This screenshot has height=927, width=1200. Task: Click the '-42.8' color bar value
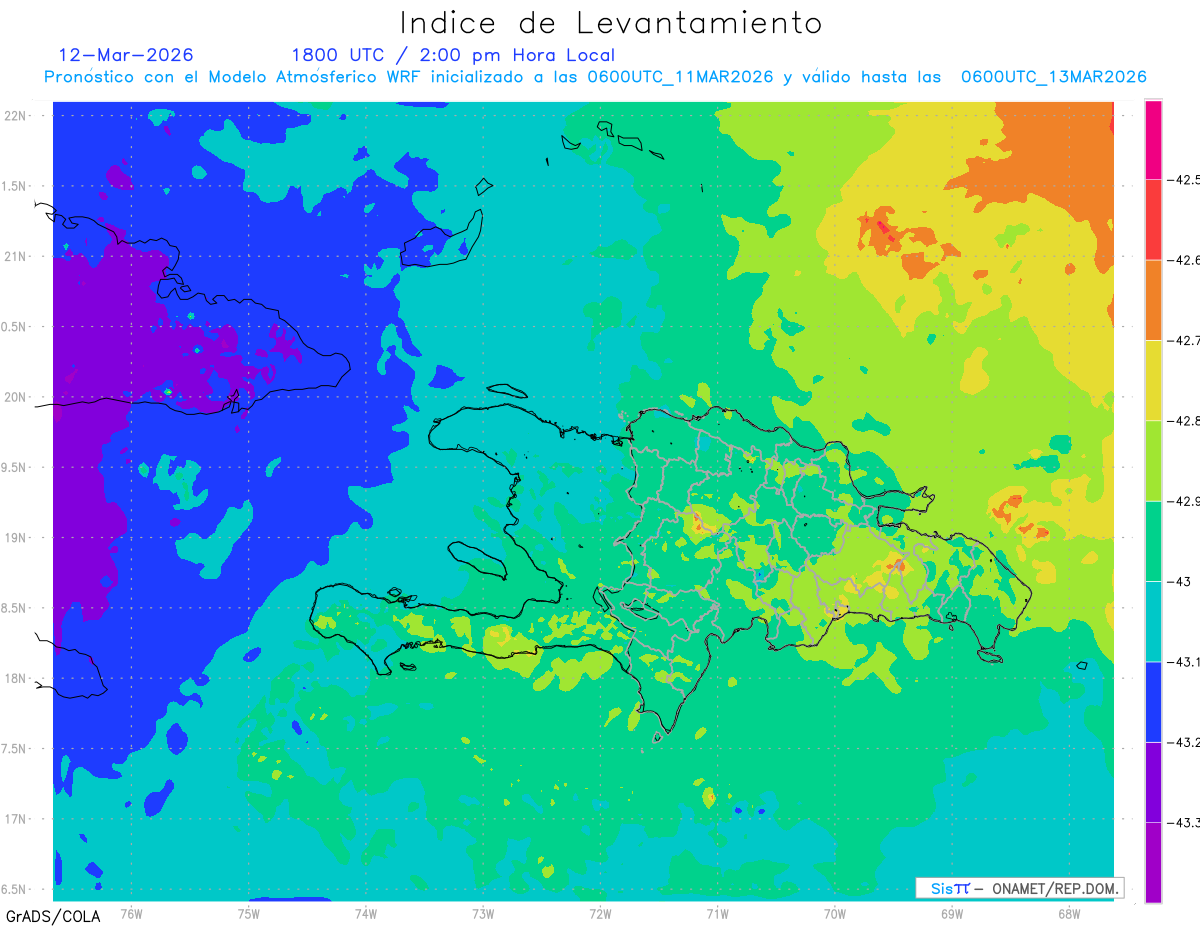[x=1185, y=421]
